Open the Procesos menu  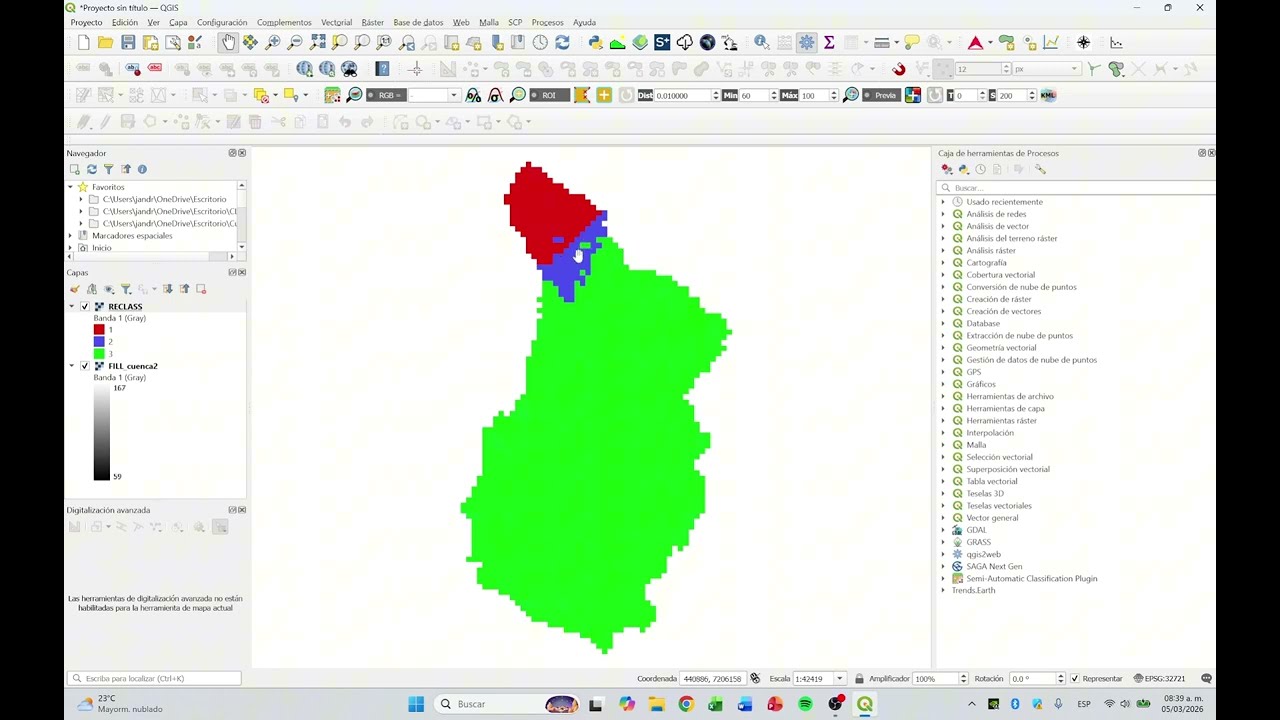point(547,22)
